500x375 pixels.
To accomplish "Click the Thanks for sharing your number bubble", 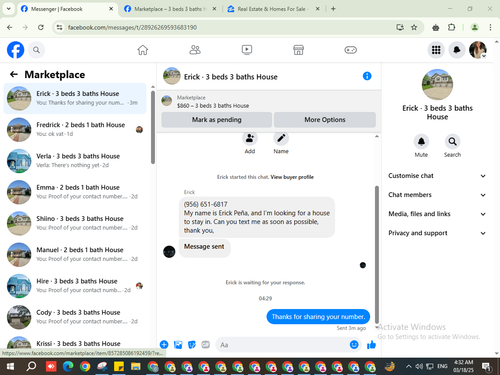I will coord(318,317).
